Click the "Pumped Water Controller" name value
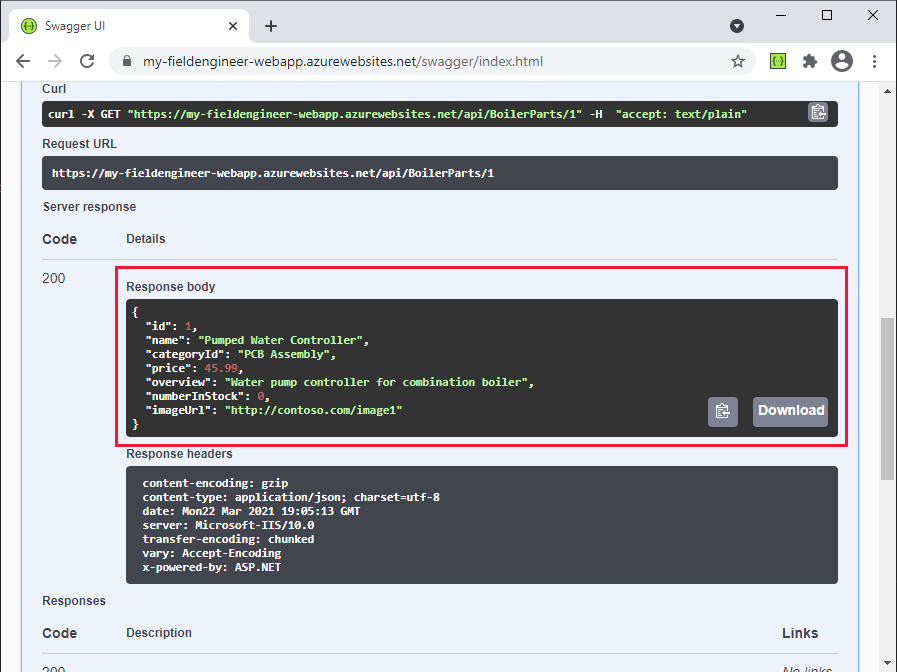897x672 pixels. point(280,340)
